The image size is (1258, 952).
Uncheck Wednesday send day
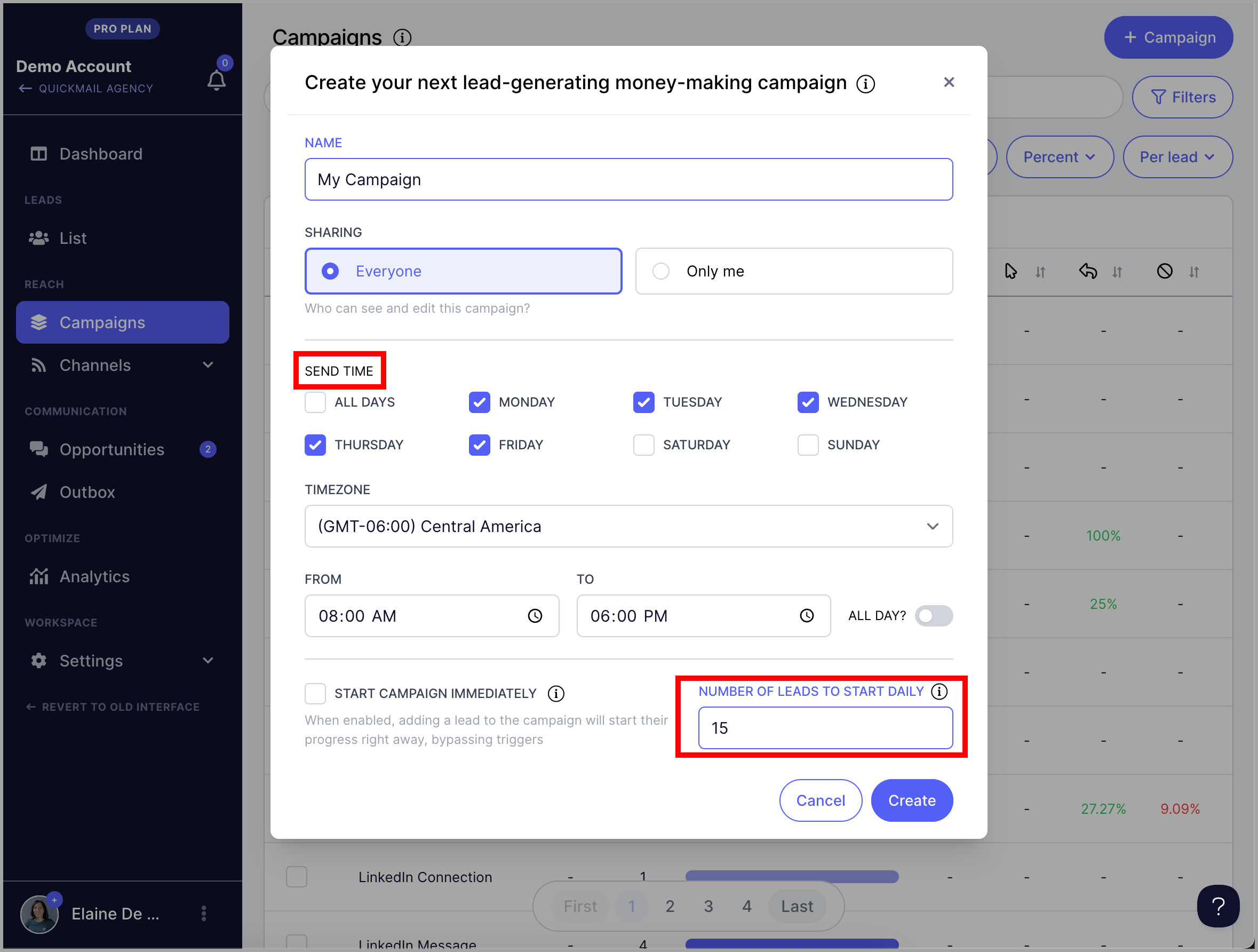pos(808,402)
